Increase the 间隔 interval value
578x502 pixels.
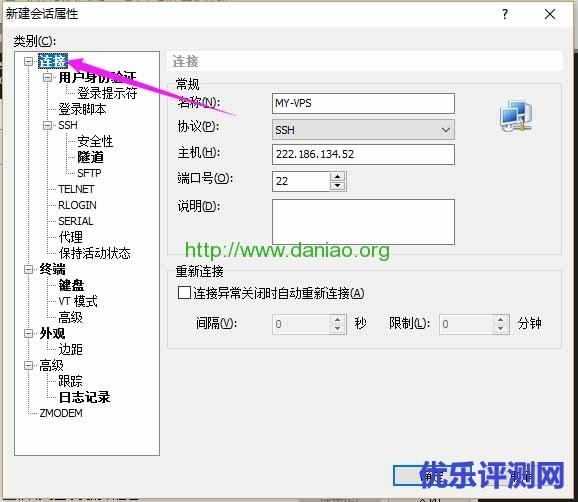point(338,320)
